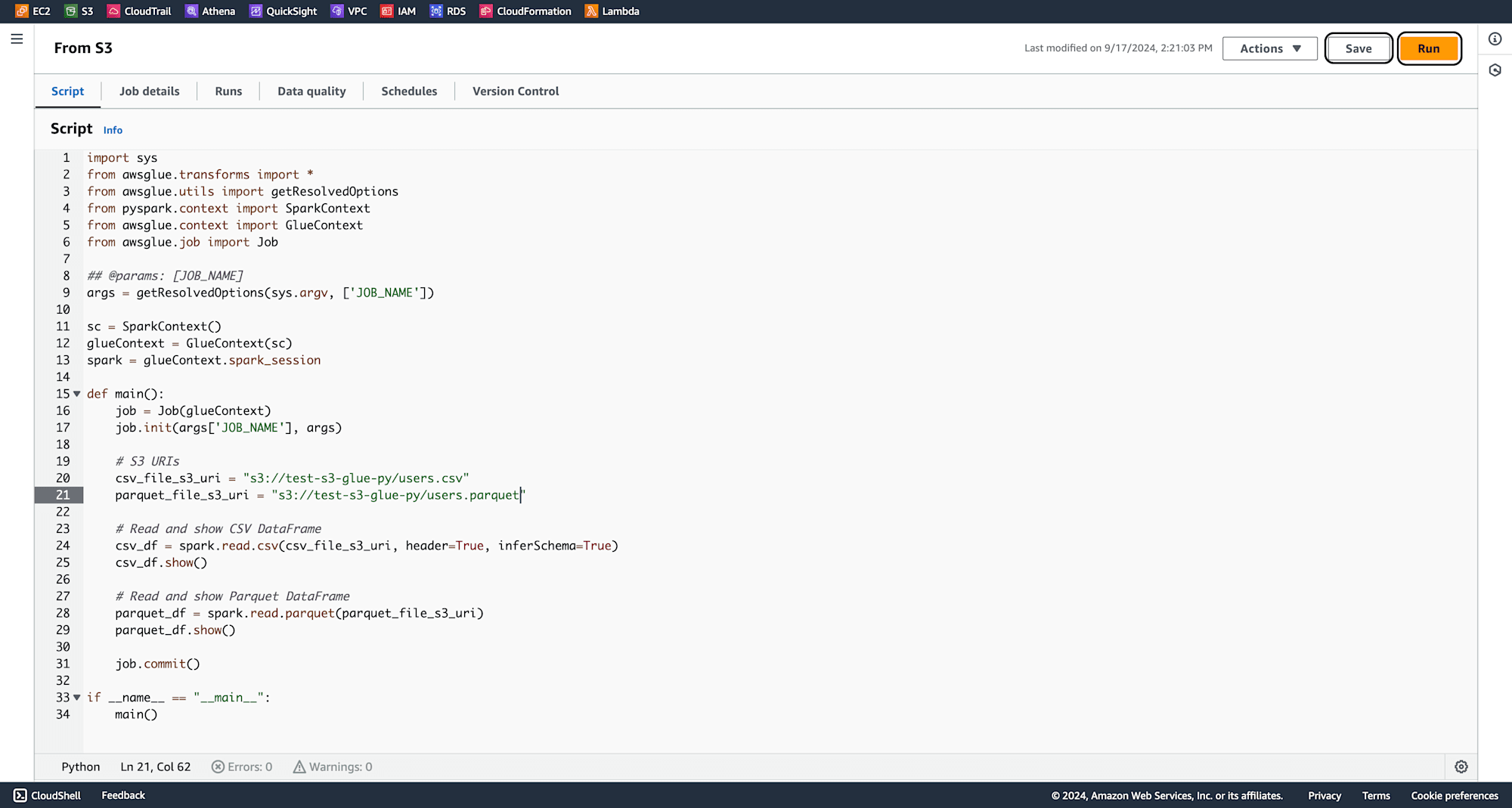Click the '## @params: [JOB_NAME]' comment
This screenshot has height=808, width=1512.
click(165, 276)
